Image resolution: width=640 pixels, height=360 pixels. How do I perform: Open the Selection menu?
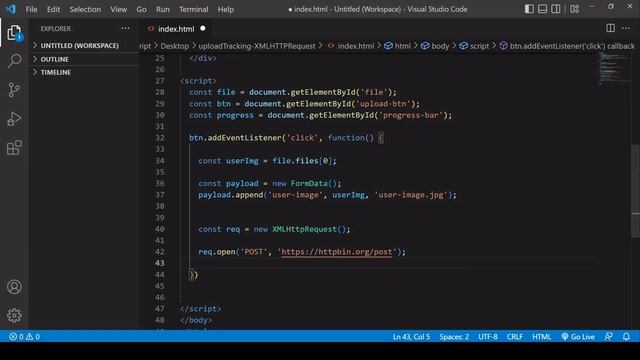pos(85,9)
